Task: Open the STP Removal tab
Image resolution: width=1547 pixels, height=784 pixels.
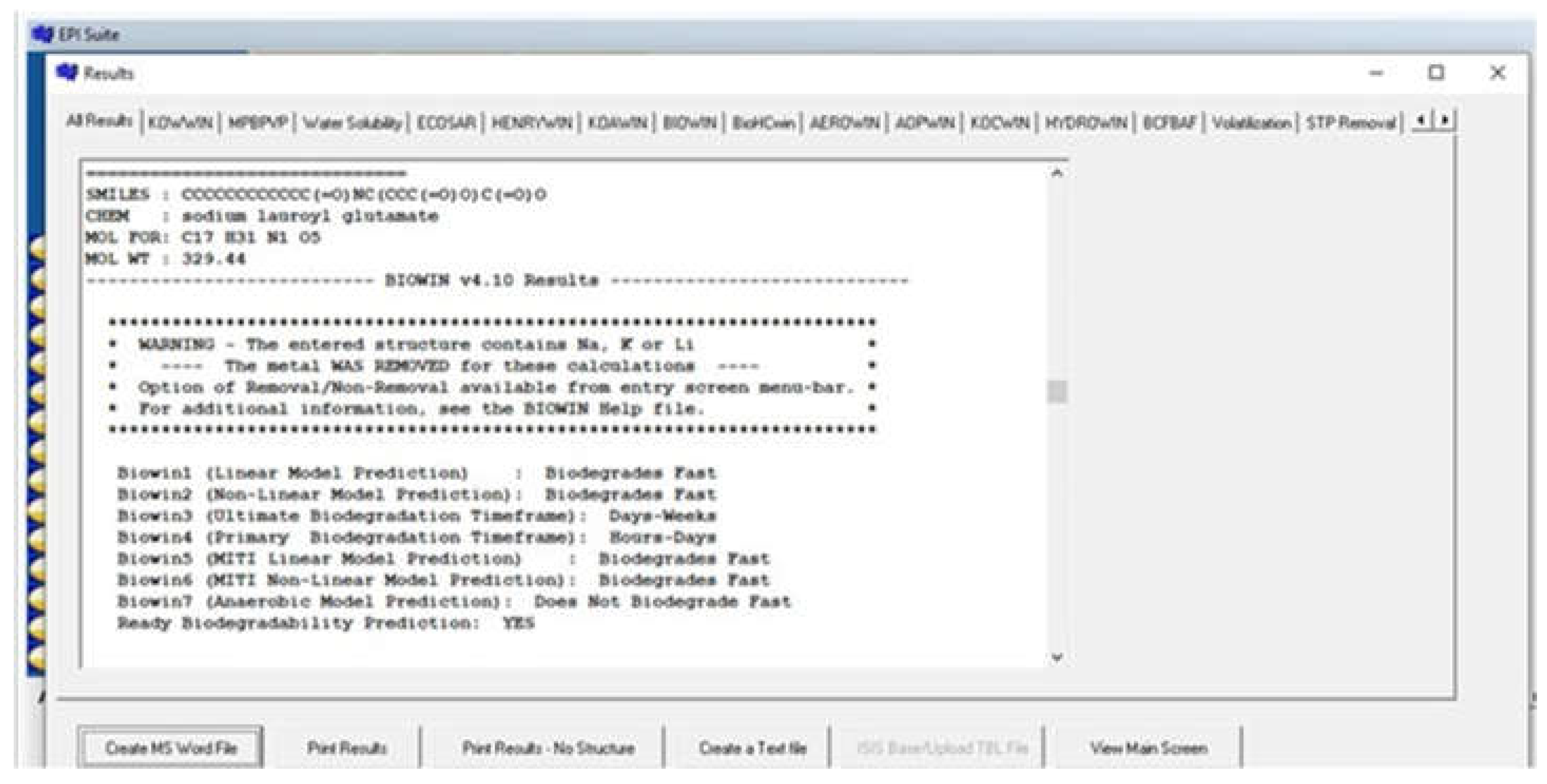Action: (x=1350, y=123)
